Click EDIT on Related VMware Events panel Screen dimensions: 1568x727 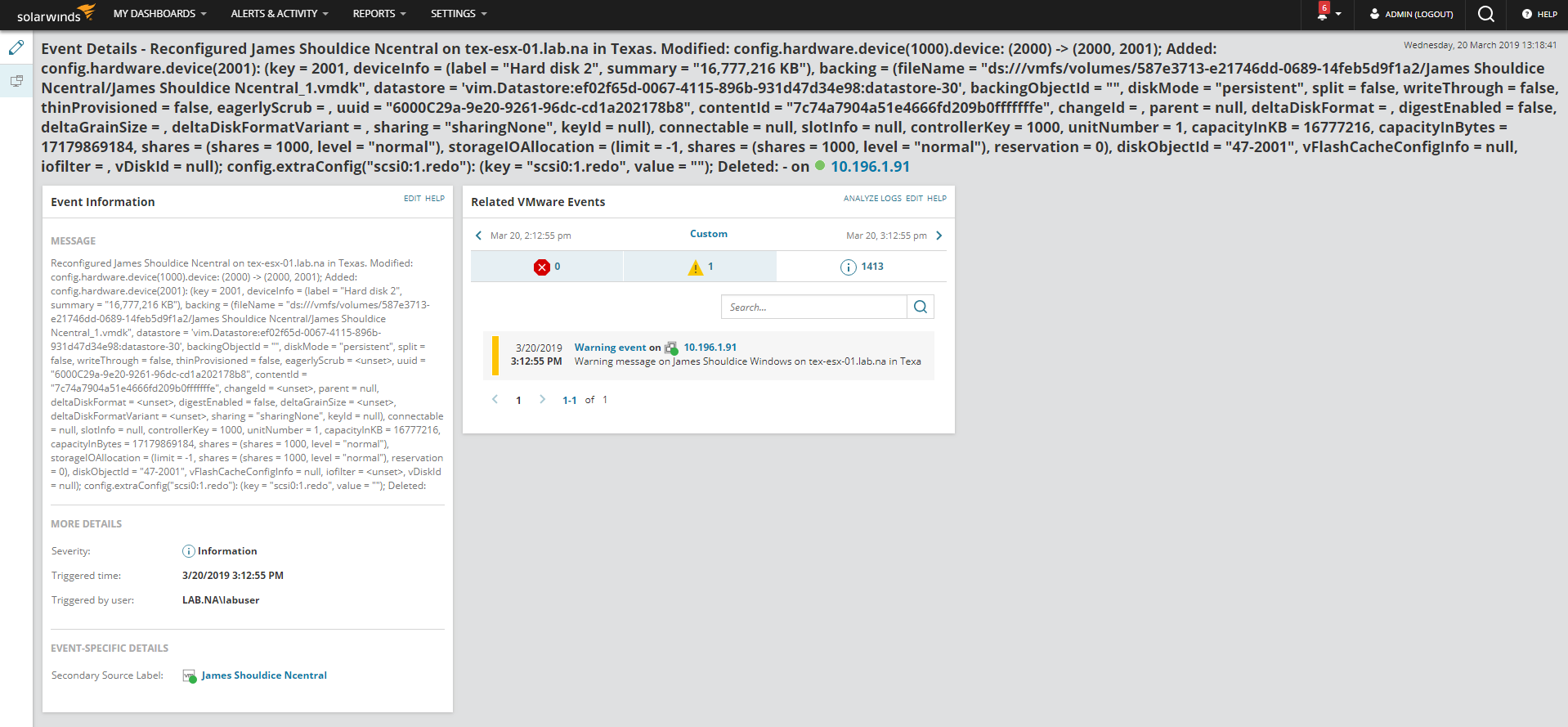[x=914, y=199]
